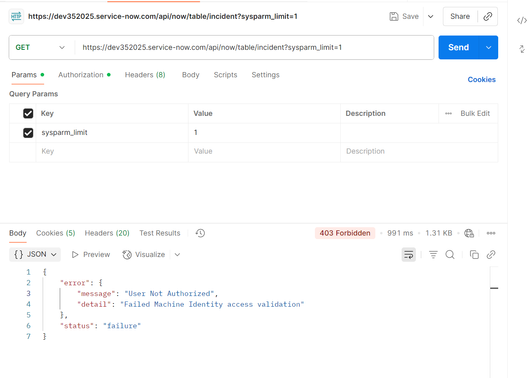Screen dimensions: 532x378
Task: Click the filter response icon
Action: point(433,254)
